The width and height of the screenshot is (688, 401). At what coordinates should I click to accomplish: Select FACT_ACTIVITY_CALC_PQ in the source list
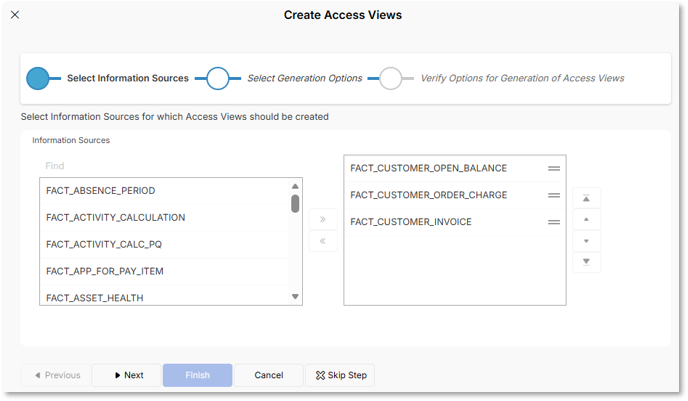pyautogui.click(x=165, y=244)
